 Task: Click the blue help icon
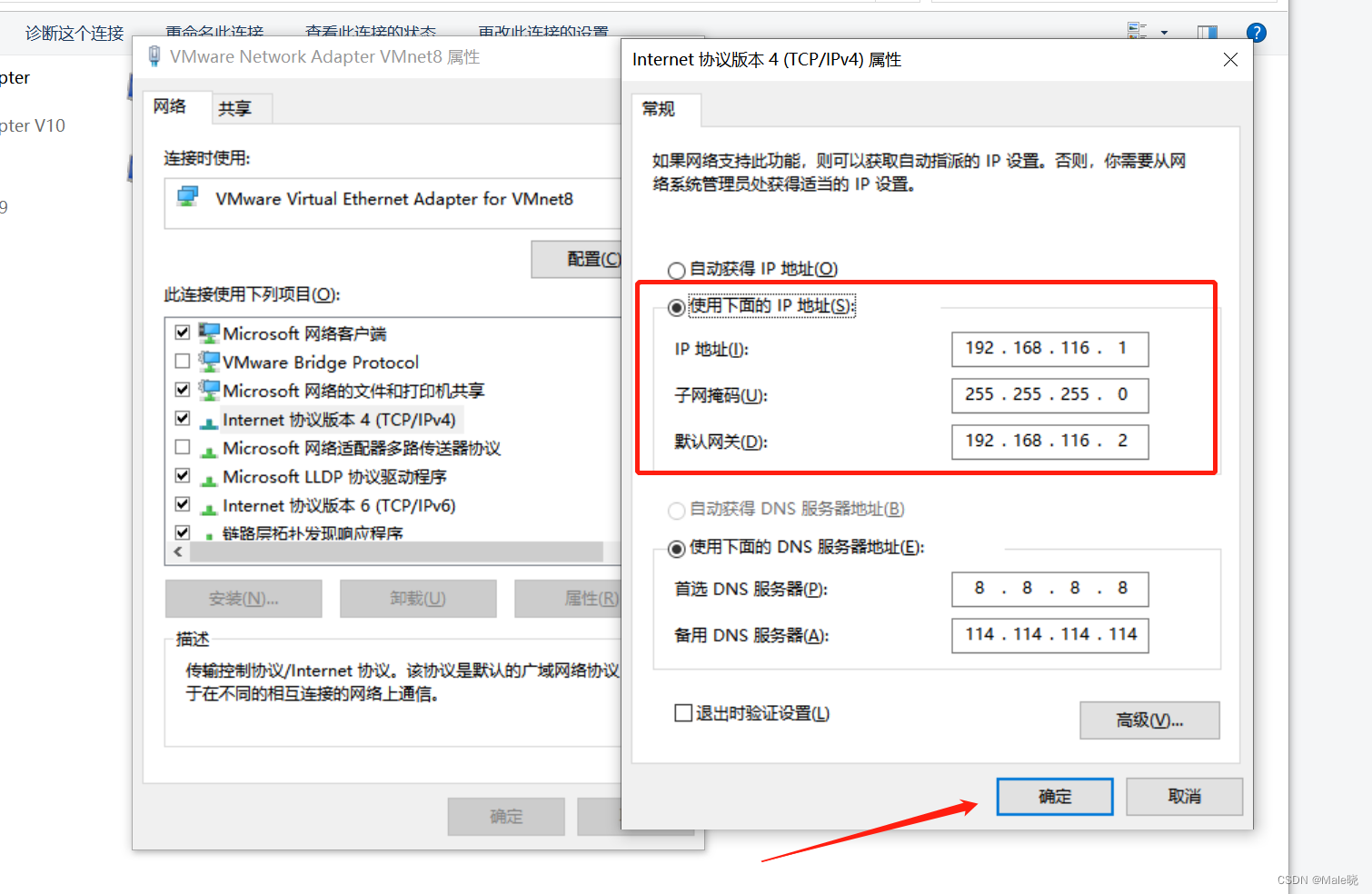tap(1256, 33)
